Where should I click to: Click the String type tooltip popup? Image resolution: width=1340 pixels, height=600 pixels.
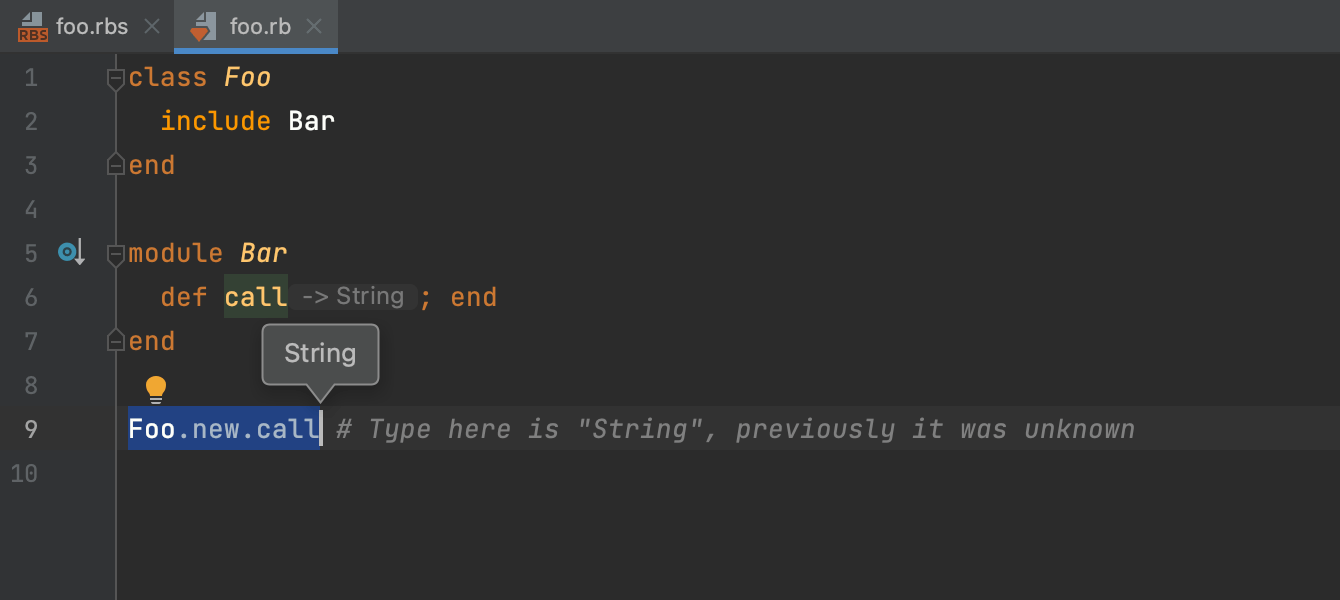(320, 354)
